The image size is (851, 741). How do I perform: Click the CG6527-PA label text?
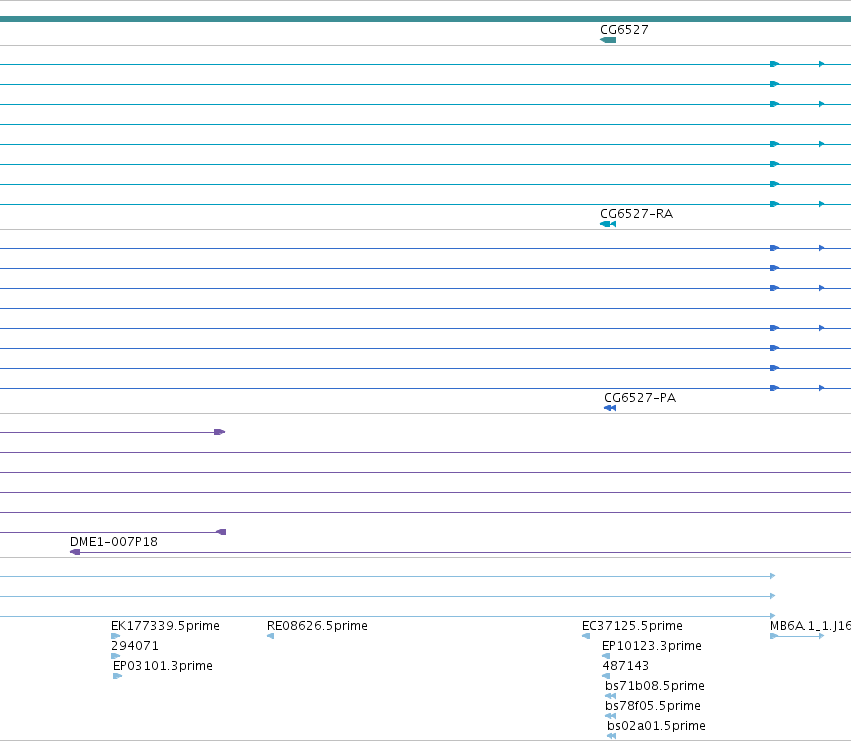point(640,397)
